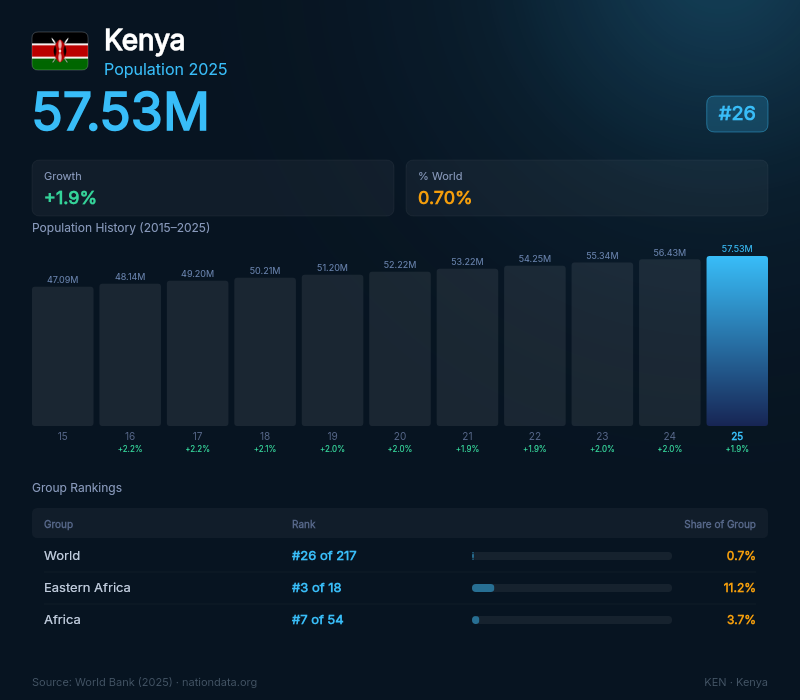Image resolution: width=800 pixels, height=700 pixels.
Task: Open the % World 0.70% card
Action: point(587,188)
